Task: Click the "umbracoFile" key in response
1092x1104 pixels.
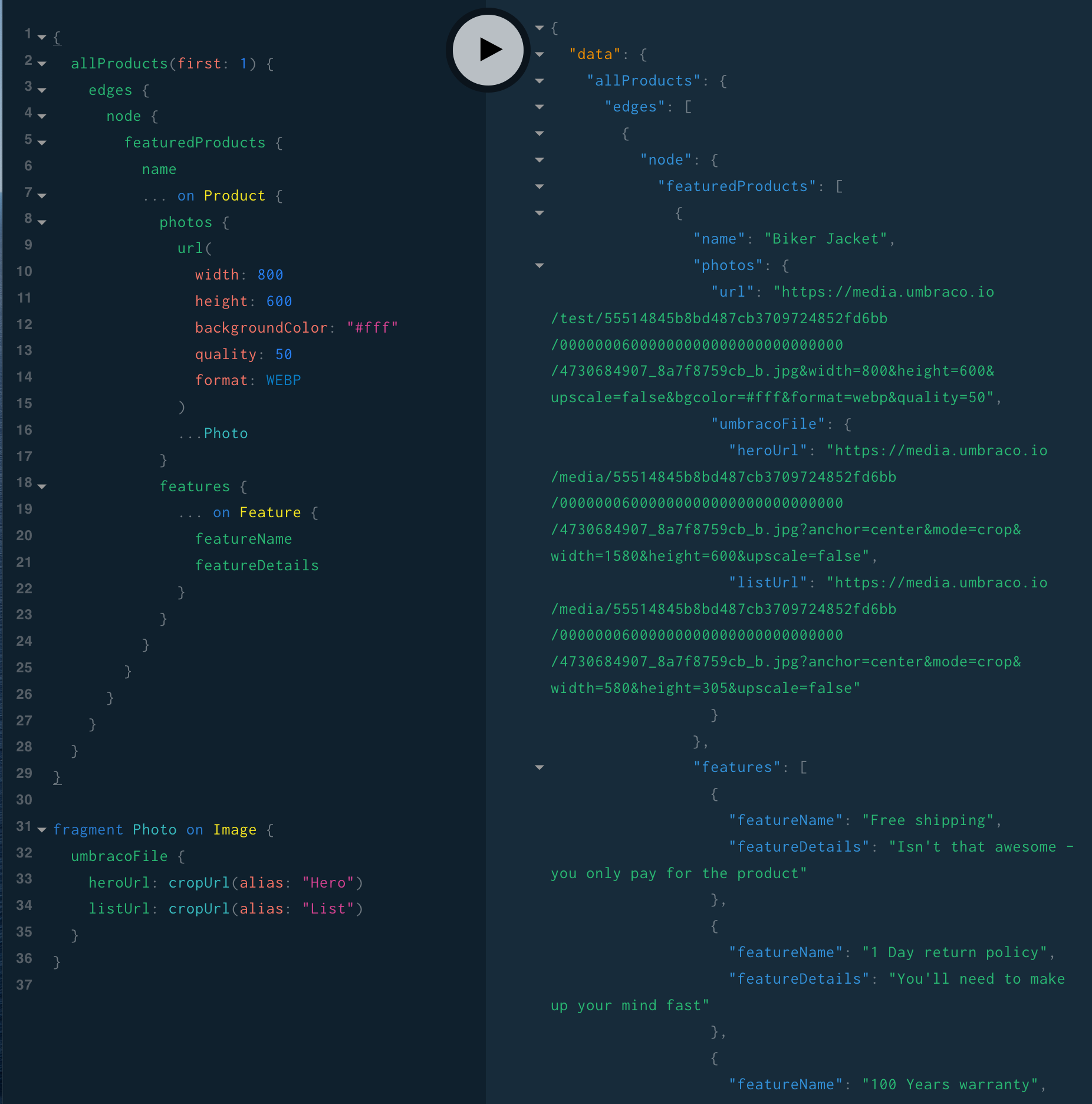Action: pos(768,424)
